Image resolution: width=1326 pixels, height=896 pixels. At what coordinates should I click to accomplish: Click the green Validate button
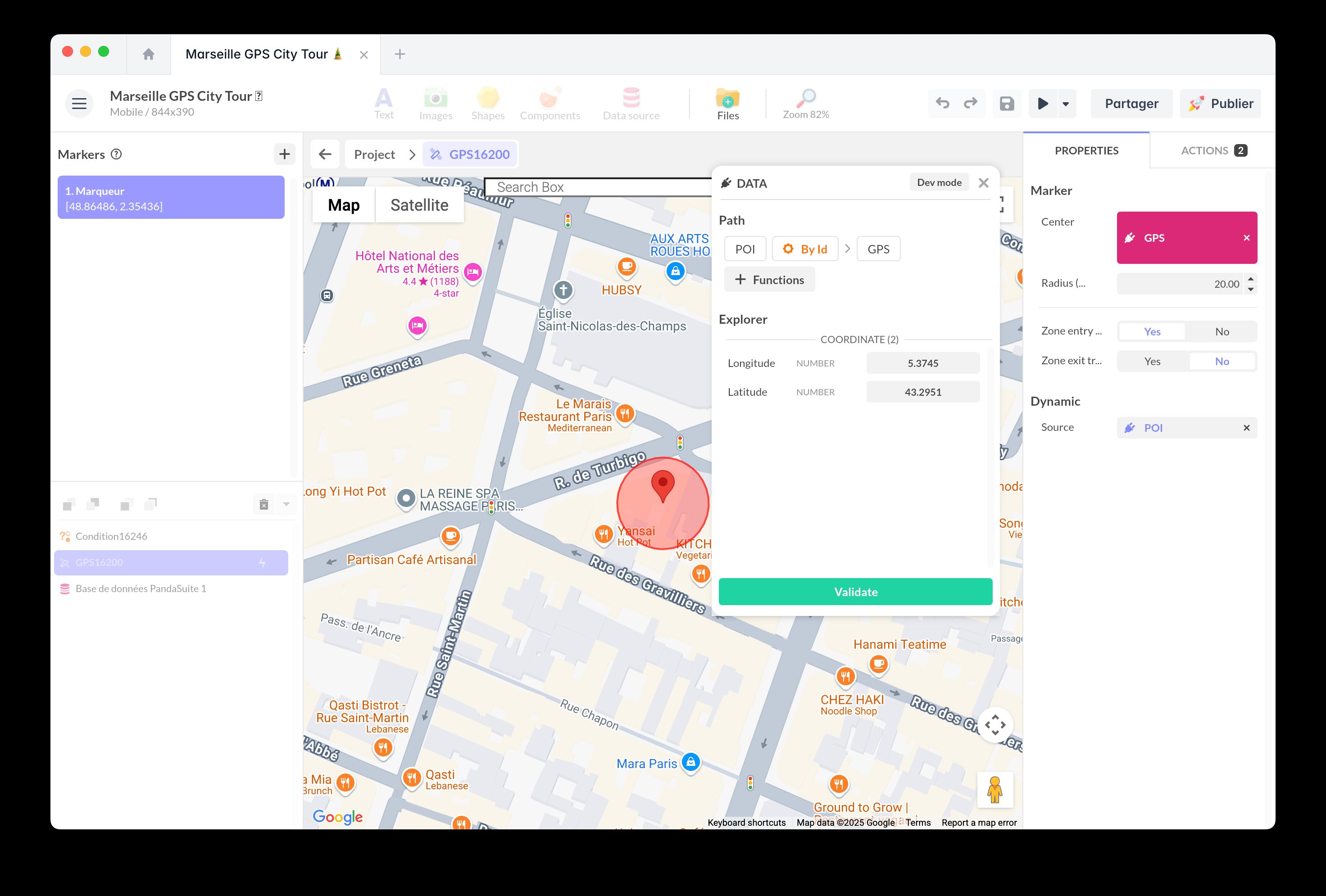click(855, 592)
